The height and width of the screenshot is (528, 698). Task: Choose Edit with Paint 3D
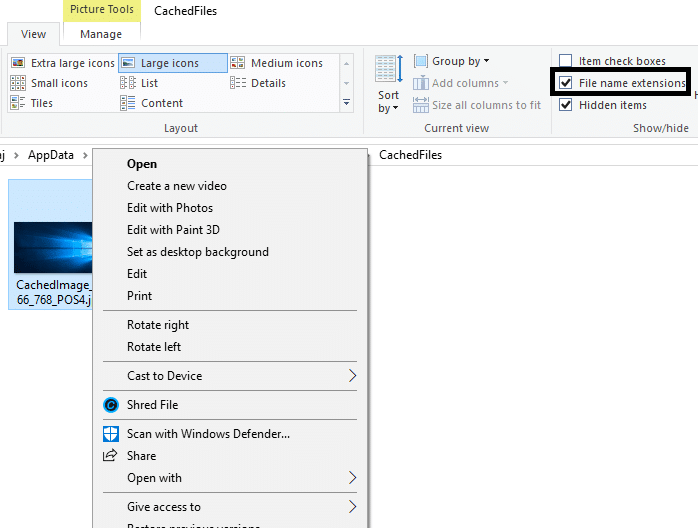(x=230, y=230)
